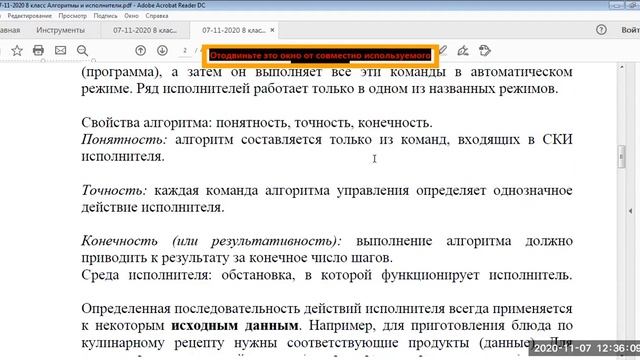Click the screen-sharing warning banner
The width and height of the screenshot is (640, 360).
320,55
